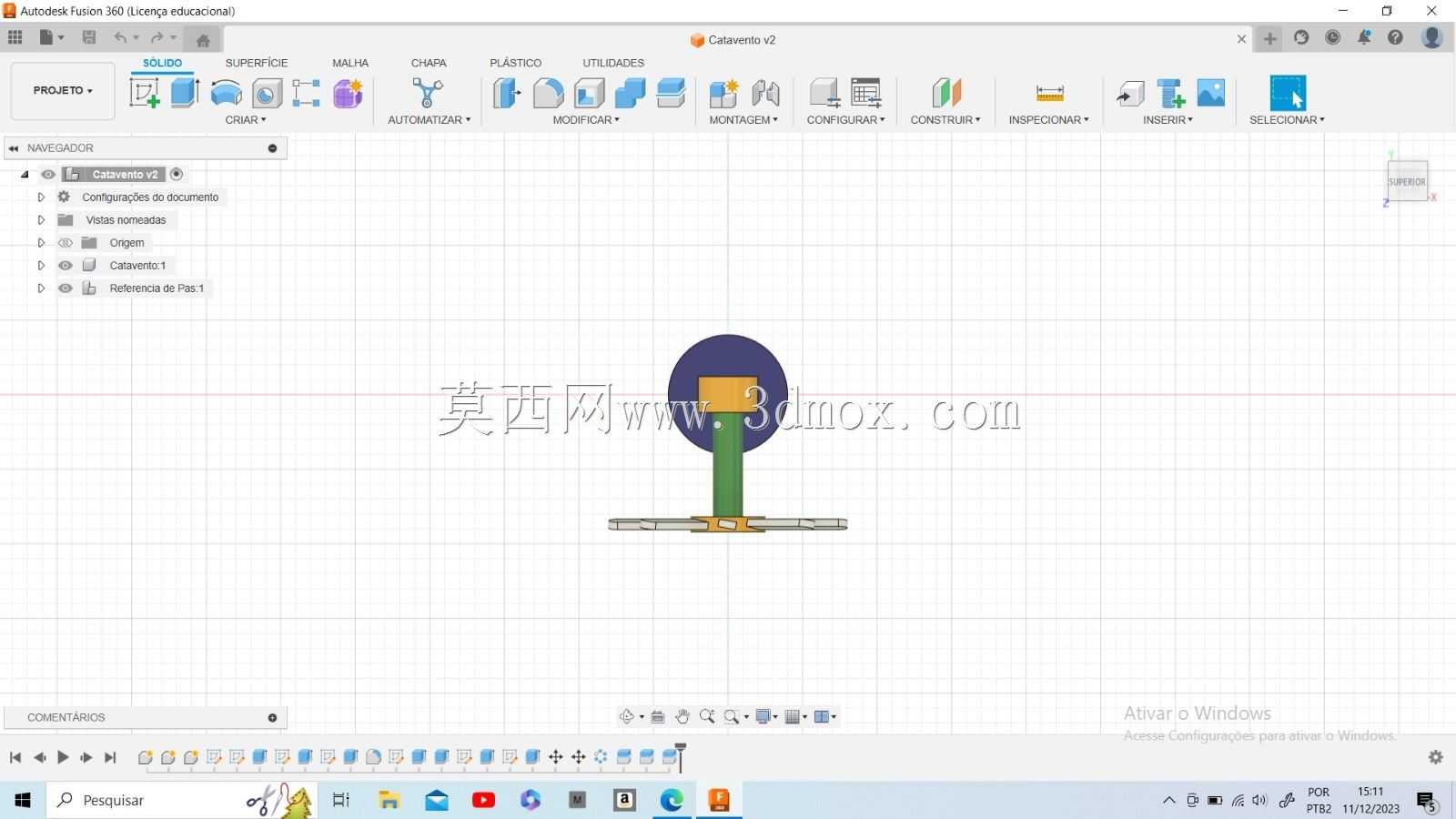1456x819 pixels.
Task: Open the Create Form tool
Action: pyautogui.click(x=348, y=93)
